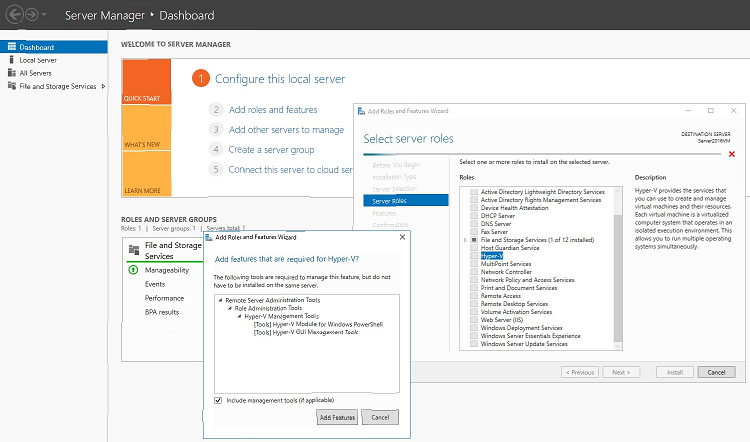Check the Hyper-V role checkbox
The image size is (750, 442).
pyautogui.click(x=474, y=256)
